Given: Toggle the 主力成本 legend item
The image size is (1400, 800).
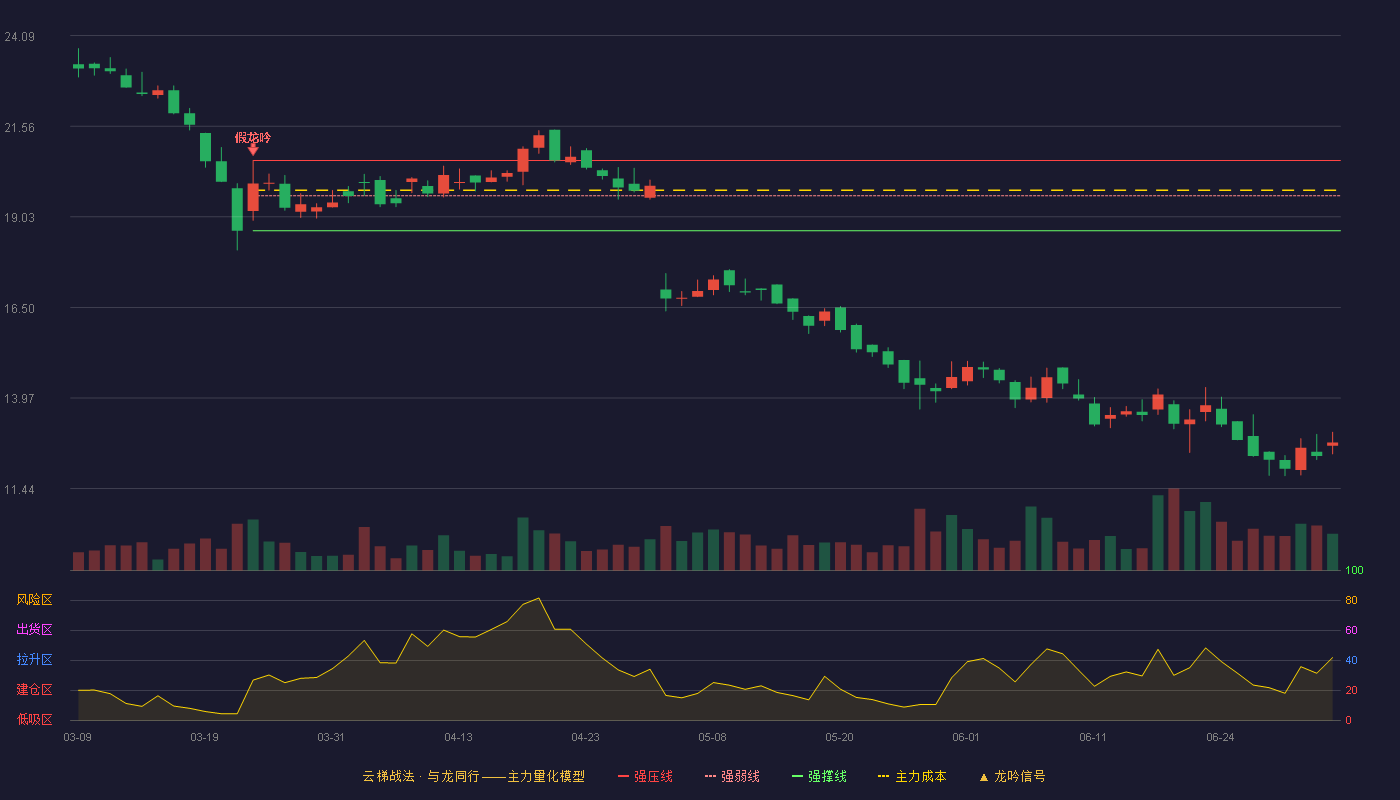Looking at the screenshot, I should (x=912, y=776).
